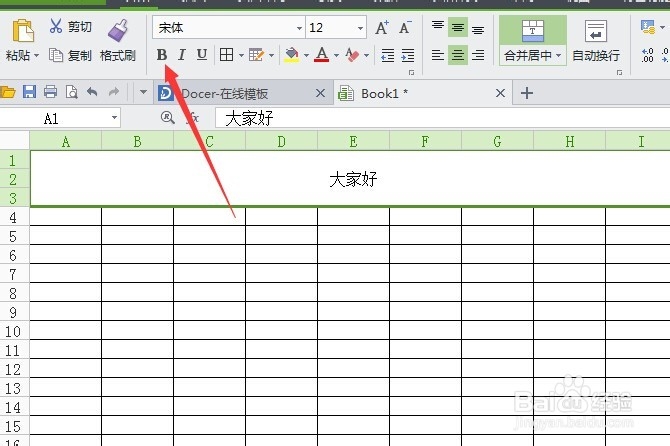
Task: Expand the font name dropdown arrow
Action: [300, 28]
